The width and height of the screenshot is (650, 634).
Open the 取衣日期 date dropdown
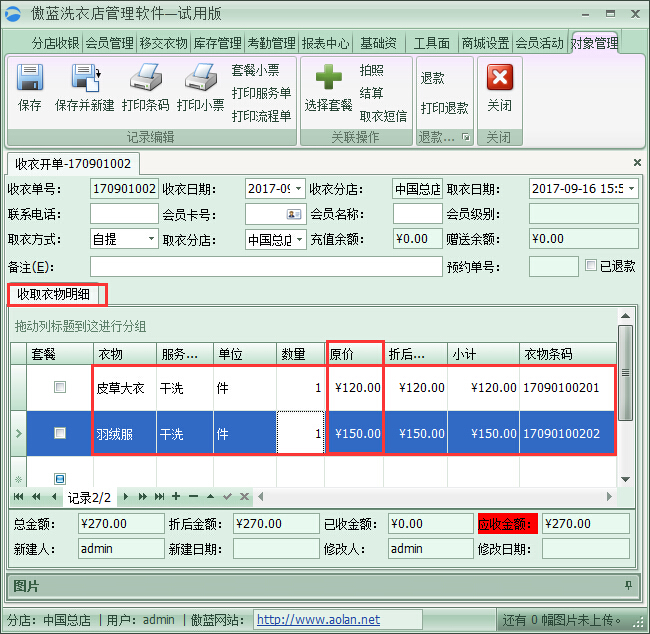pyautogui.click(x=631, y=189)
